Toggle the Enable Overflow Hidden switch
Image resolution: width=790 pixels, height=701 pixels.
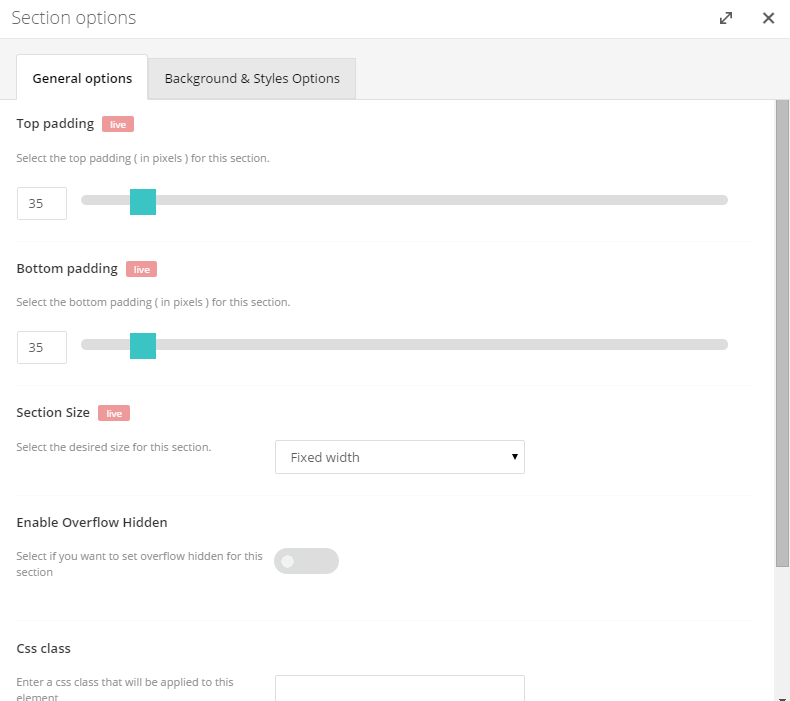point(306,561)
